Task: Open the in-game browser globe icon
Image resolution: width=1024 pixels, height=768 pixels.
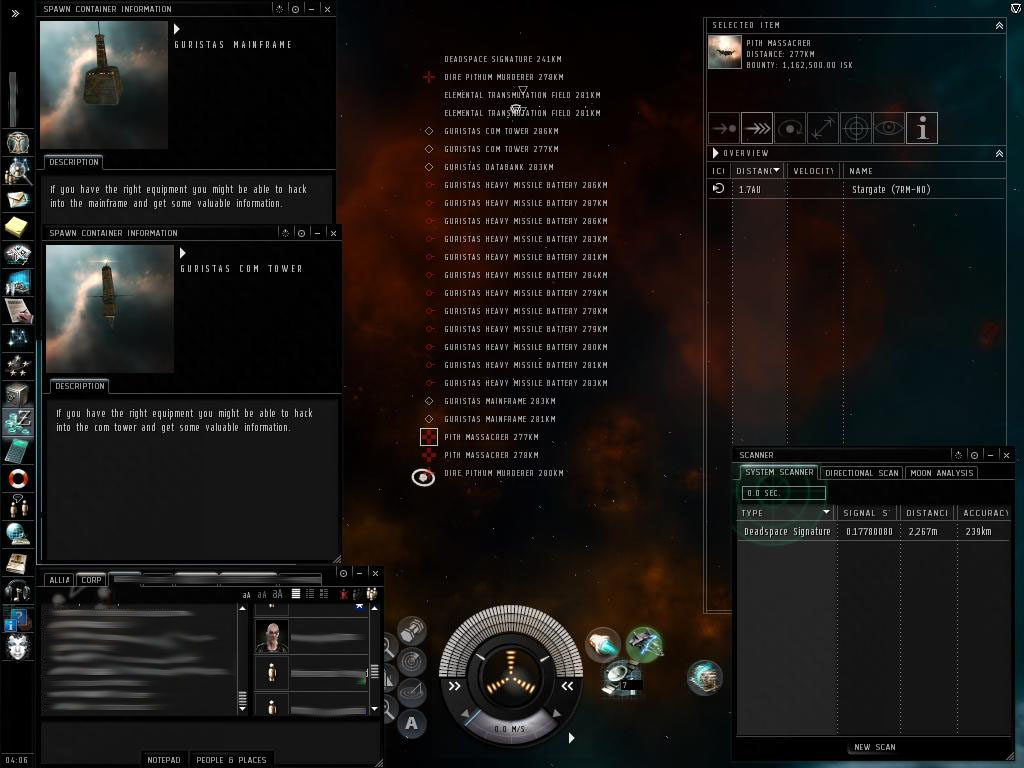Action: (x=17, y=534)
